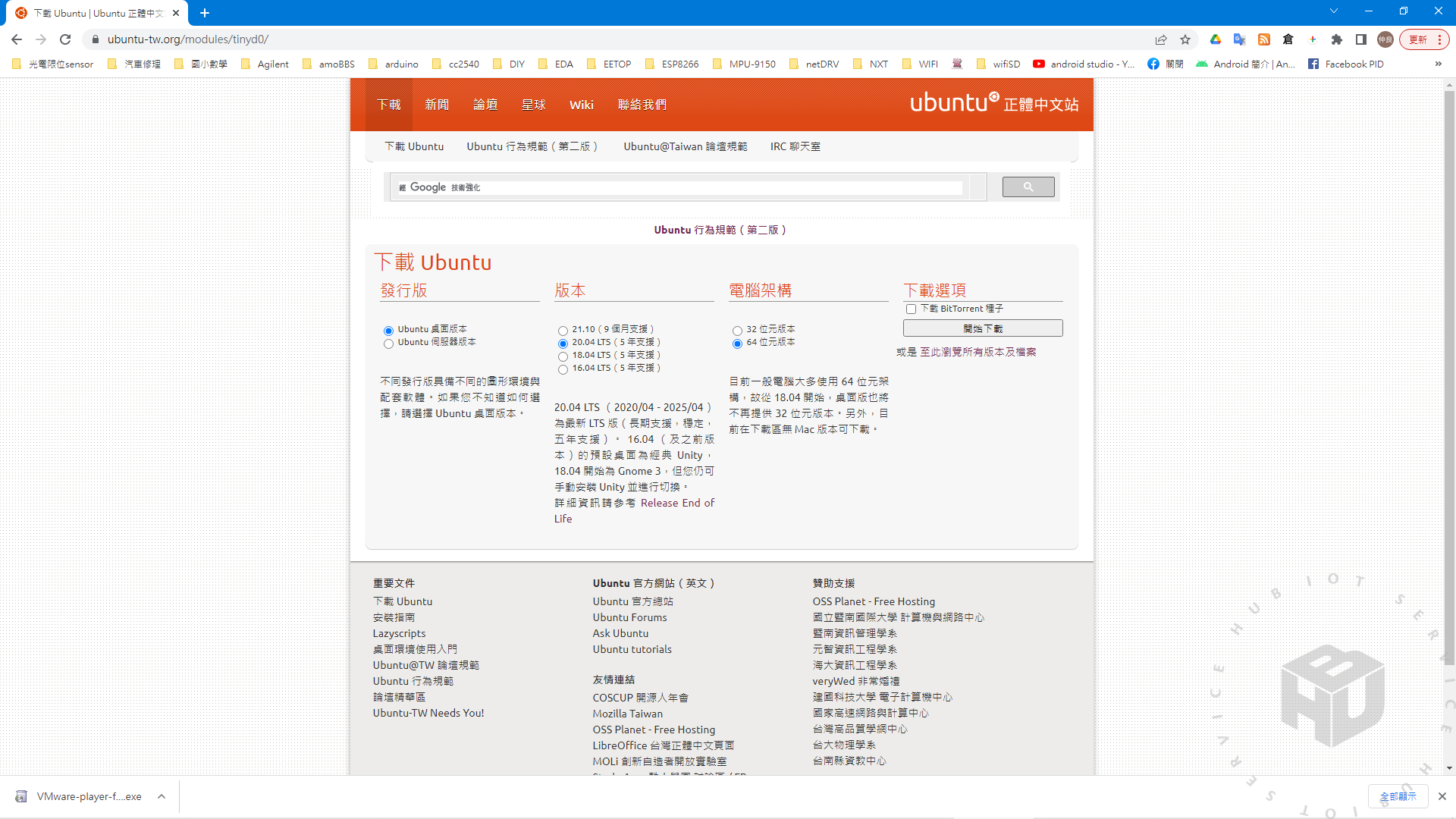Enable 下載 BitTorrent 種子 checkbox
Viewport: 1456px width, 819px height.
[911, 309]
